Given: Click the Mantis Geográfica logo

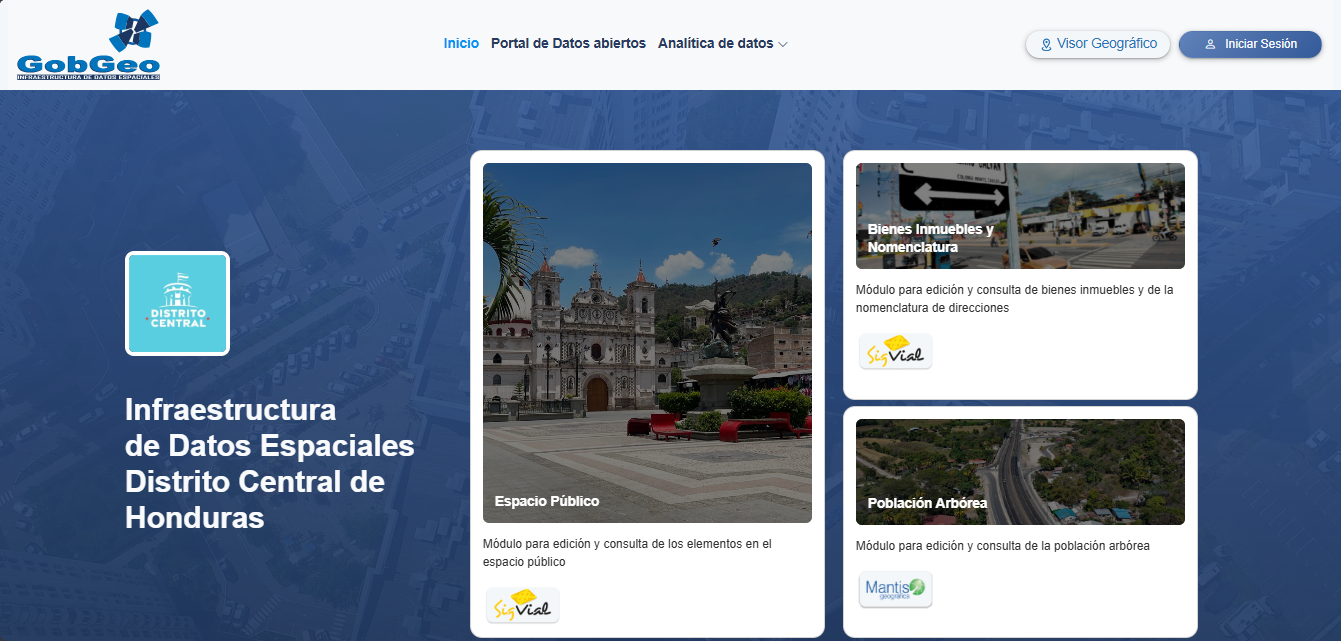Looking at the screenshot, I should (895, 589).
